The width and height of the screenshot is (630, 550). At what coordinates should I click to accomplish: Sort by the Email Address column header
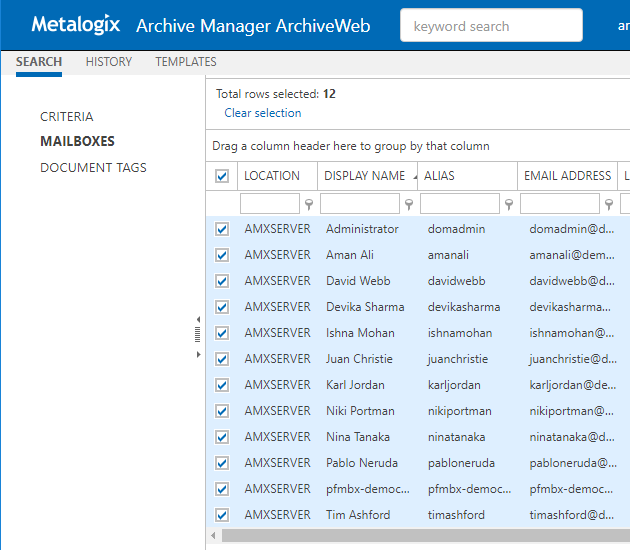pyautogui.click(x=567, y=176)
